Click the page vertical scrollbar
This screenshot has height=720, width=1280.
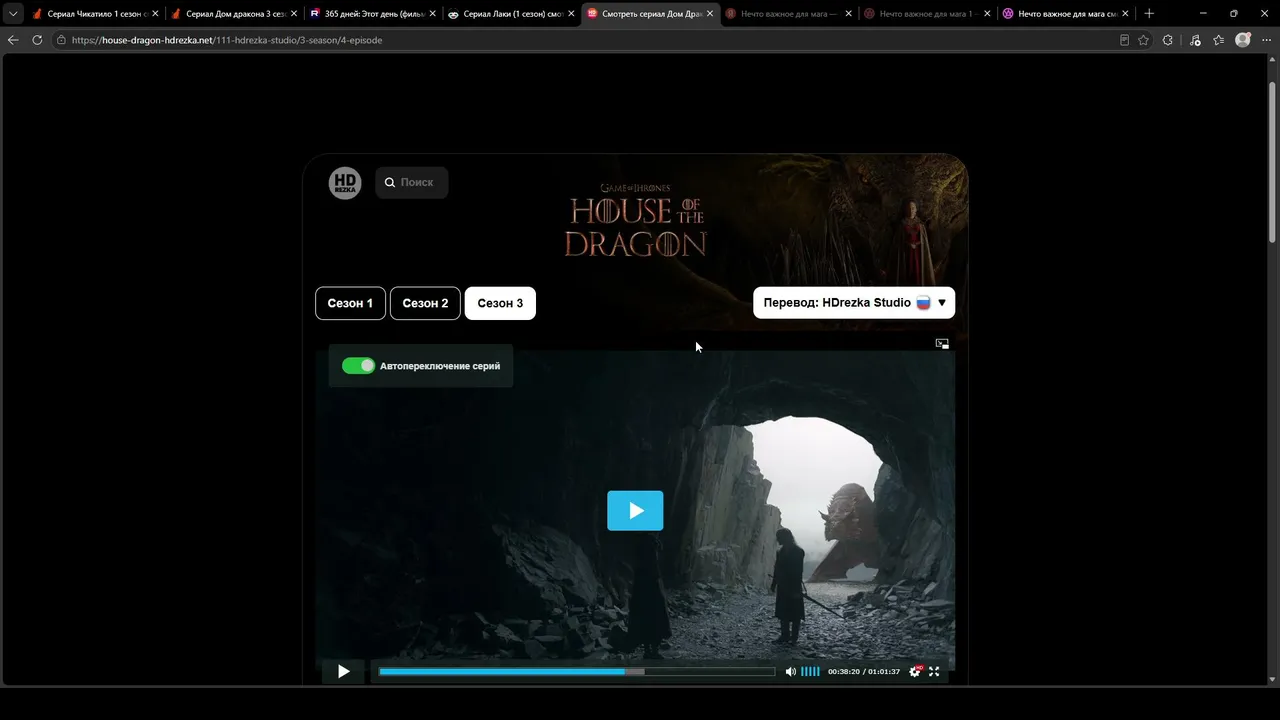pos(1272,160)
